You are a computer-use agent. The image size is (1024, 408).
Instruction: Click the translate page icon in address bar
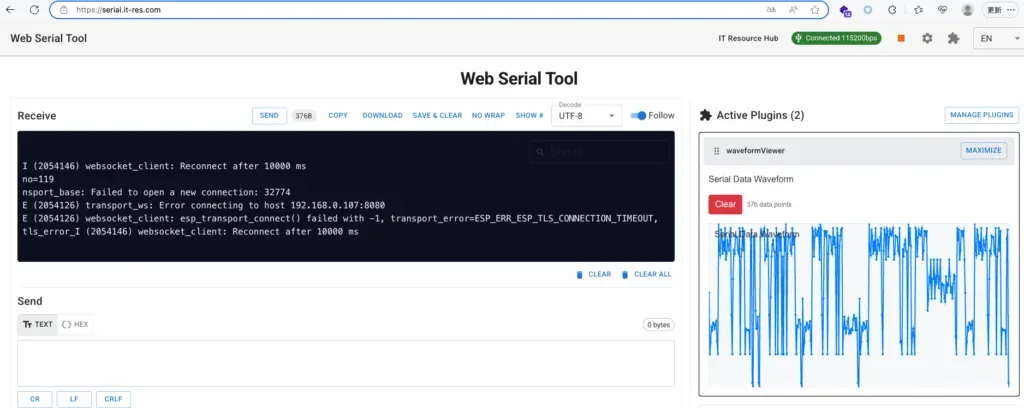[x=771, y=10]
